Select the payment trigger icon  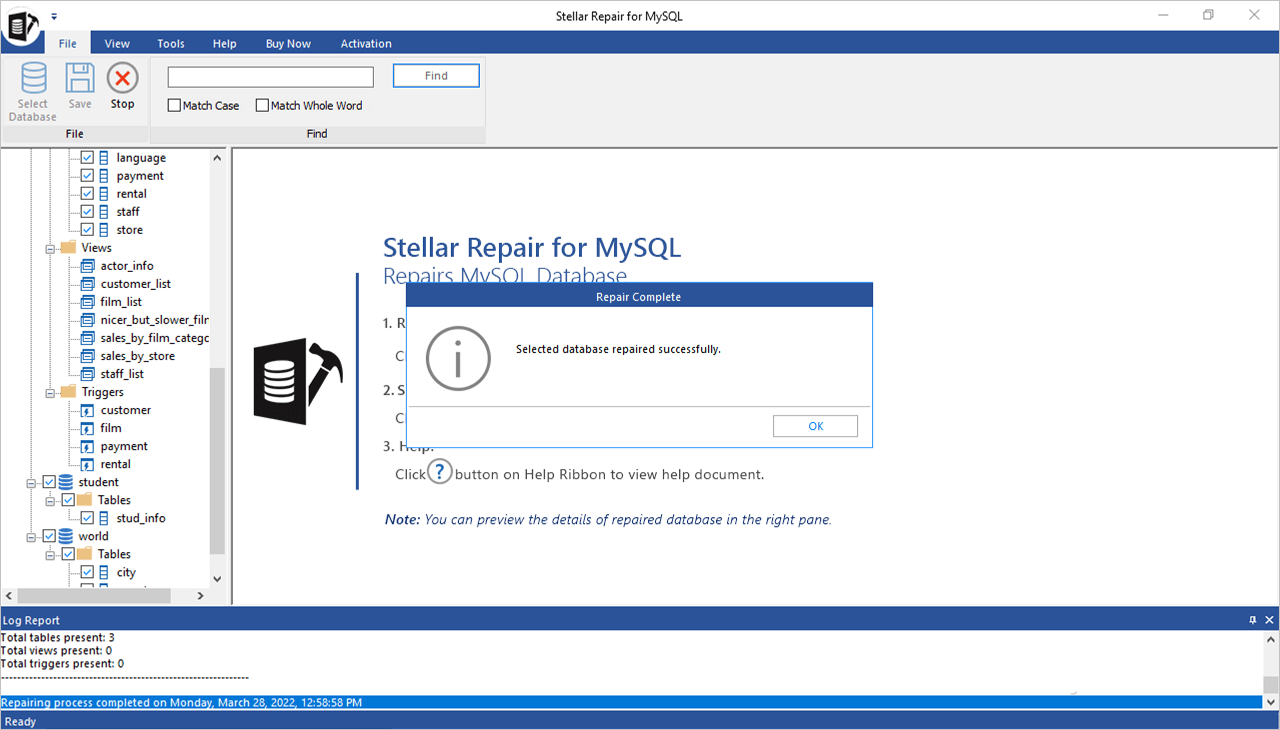[x=88, y=446]
